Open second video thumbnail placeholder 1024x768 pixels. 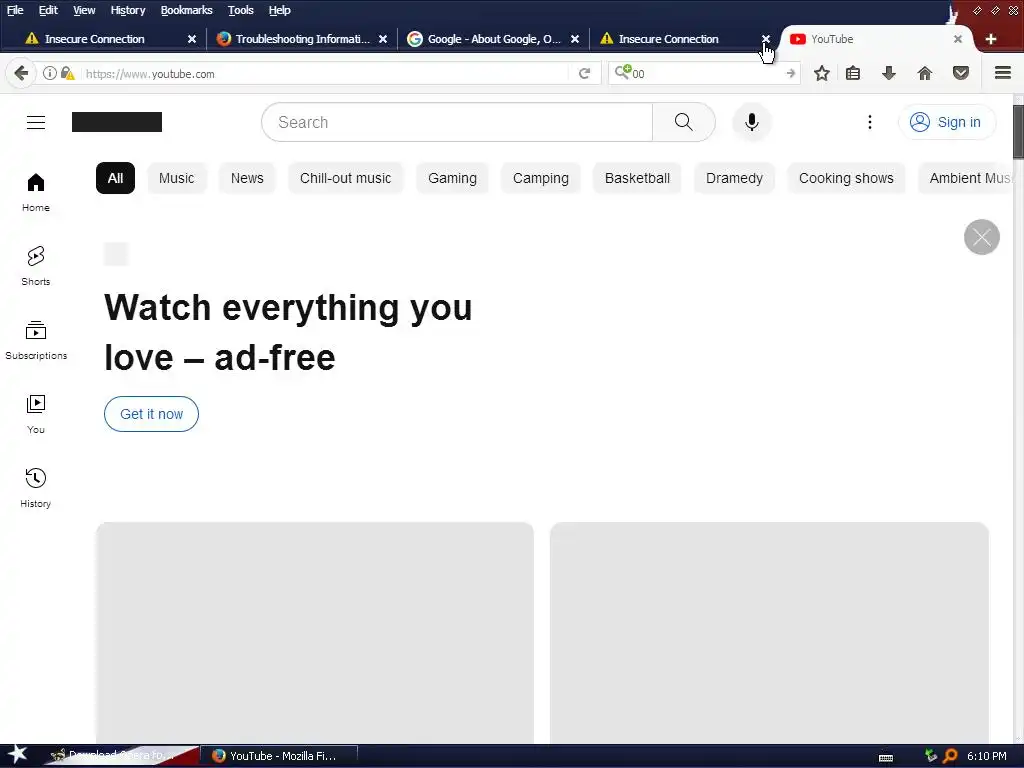click(x=769, y=632)
